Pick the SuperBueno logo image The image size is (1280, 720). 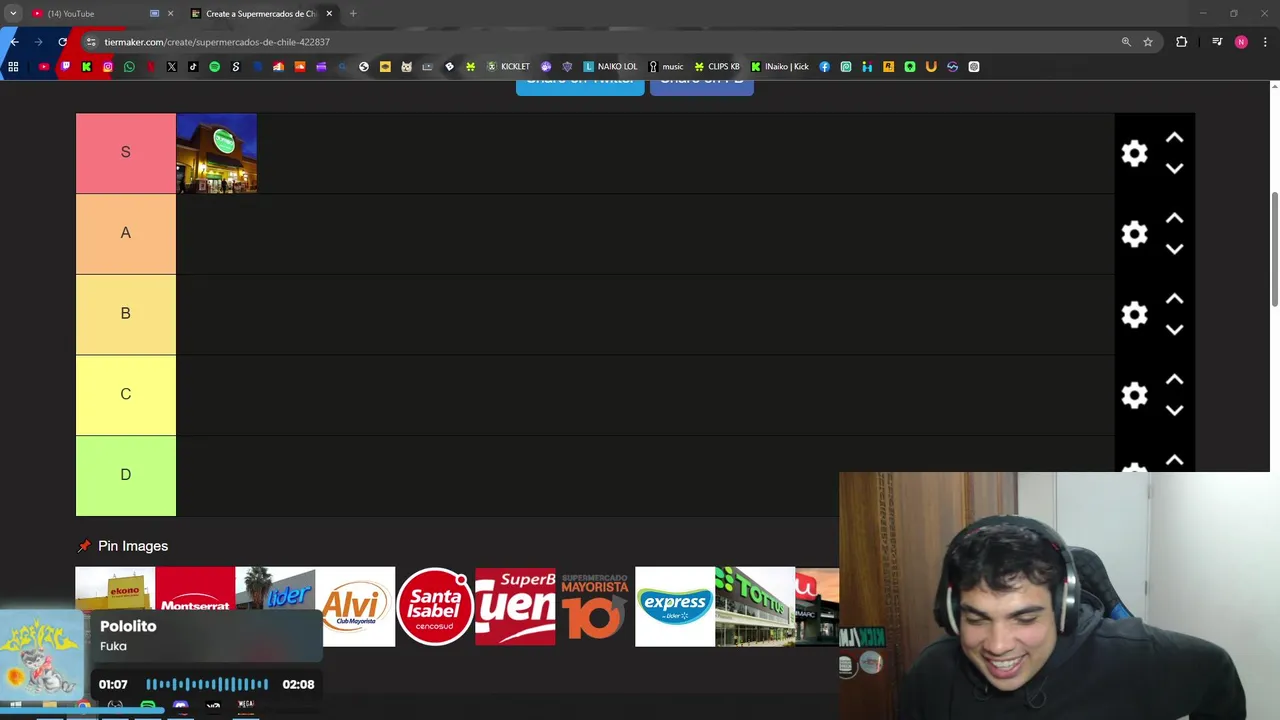click(515, 607)
